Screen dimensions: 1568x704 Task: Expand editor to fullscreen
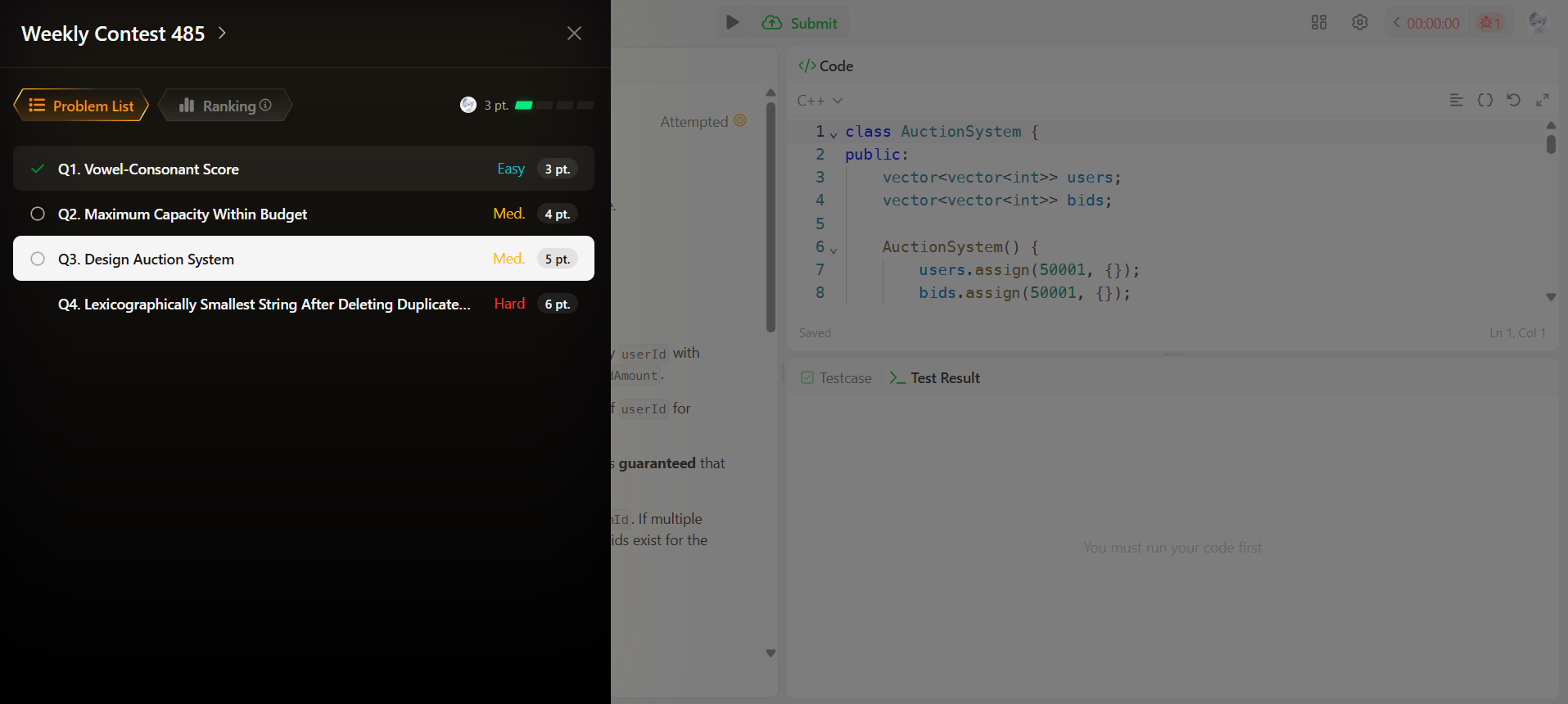point(1542,100)
